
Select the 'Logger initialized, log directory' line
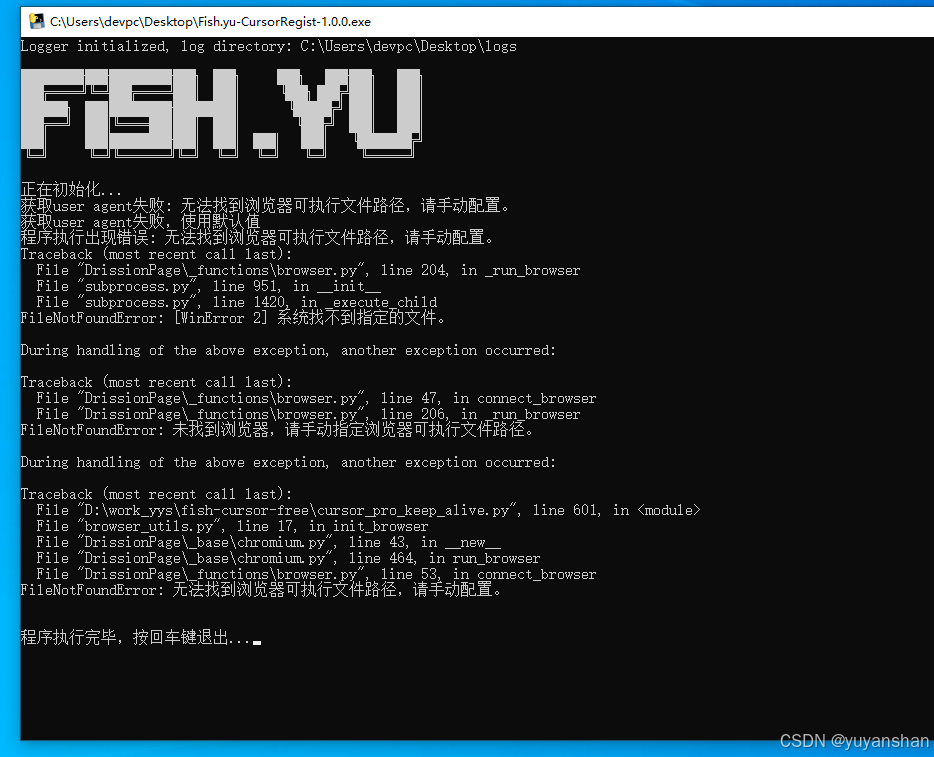click(269, 46)
